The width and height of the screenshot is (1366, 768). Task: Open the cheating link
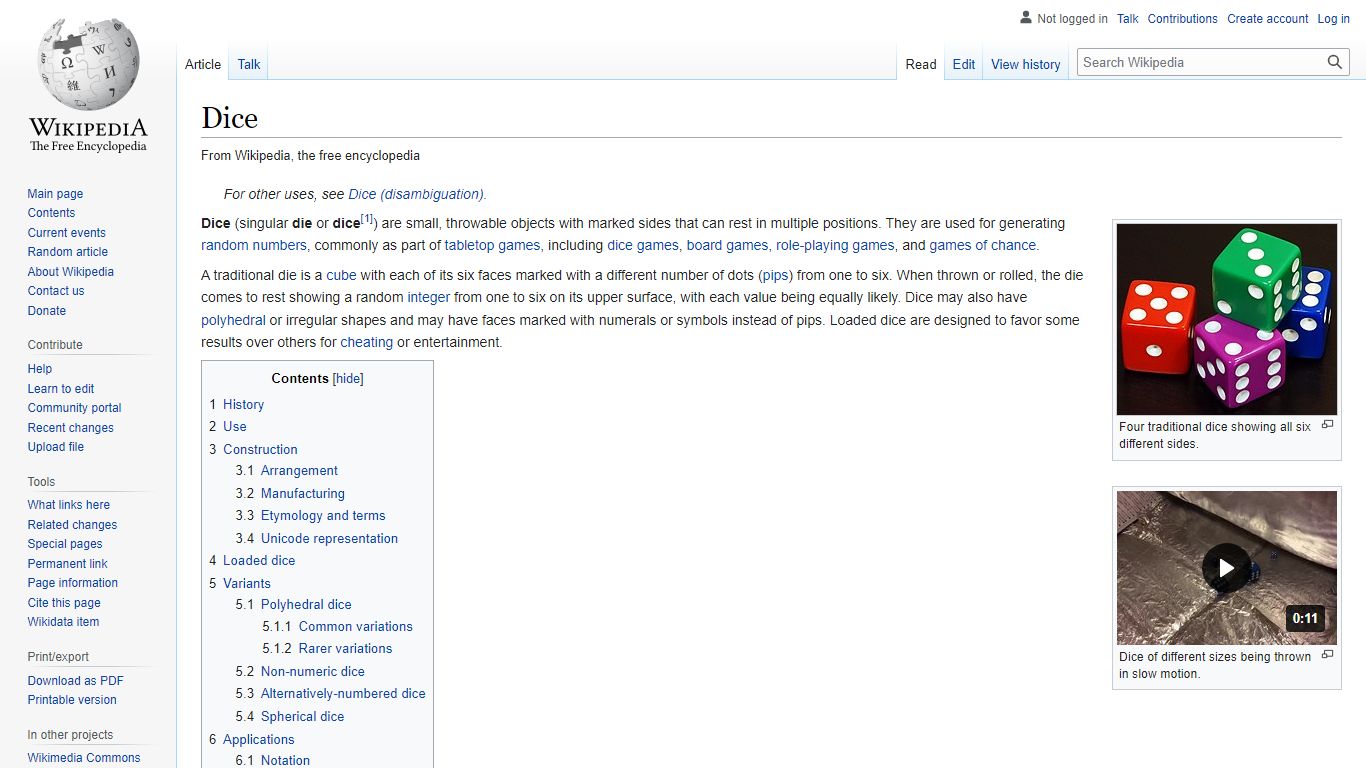tap(366, 342)
